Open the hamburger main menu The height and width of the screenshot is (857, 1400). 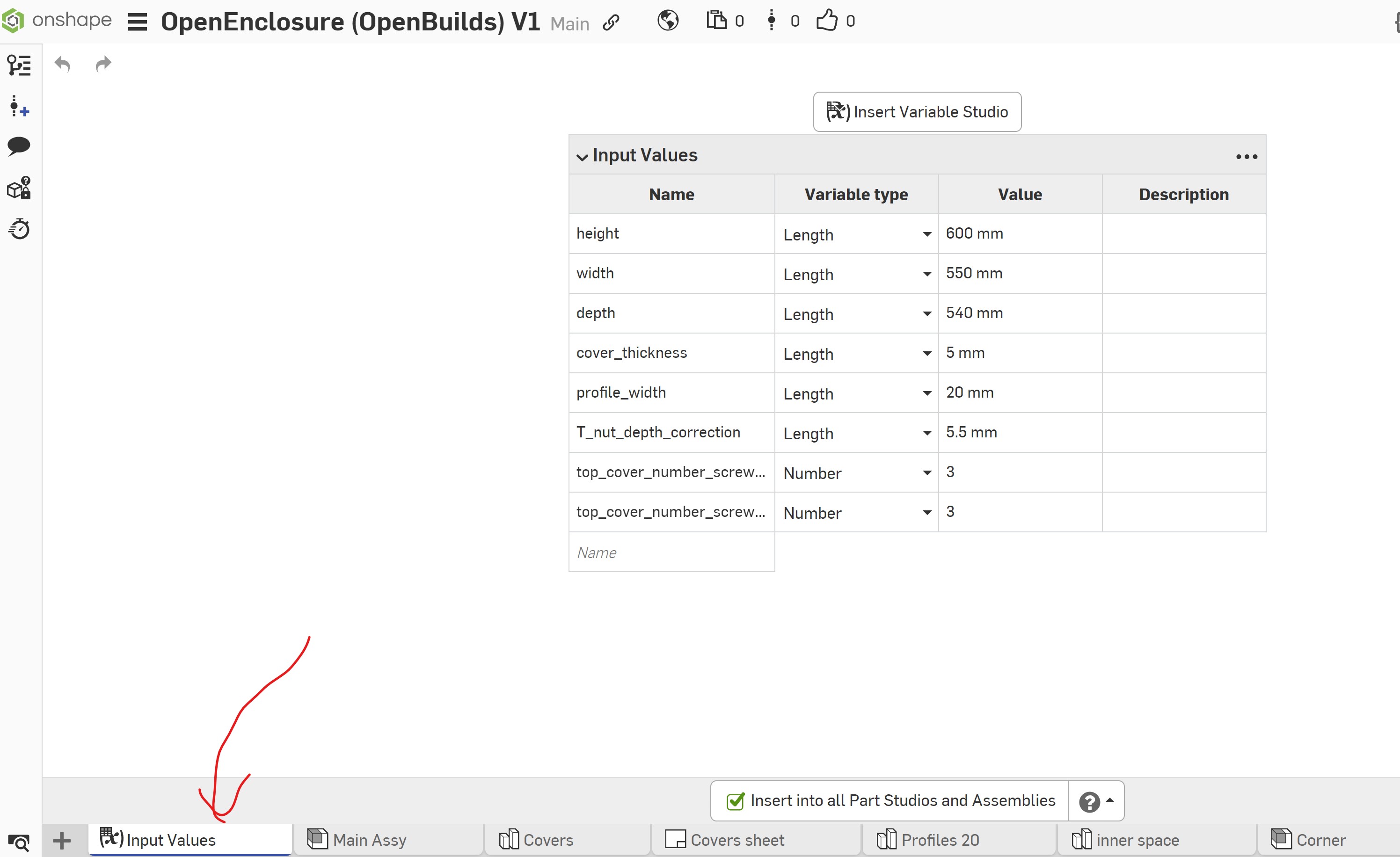pyautogui.click(x=138, y=22)
